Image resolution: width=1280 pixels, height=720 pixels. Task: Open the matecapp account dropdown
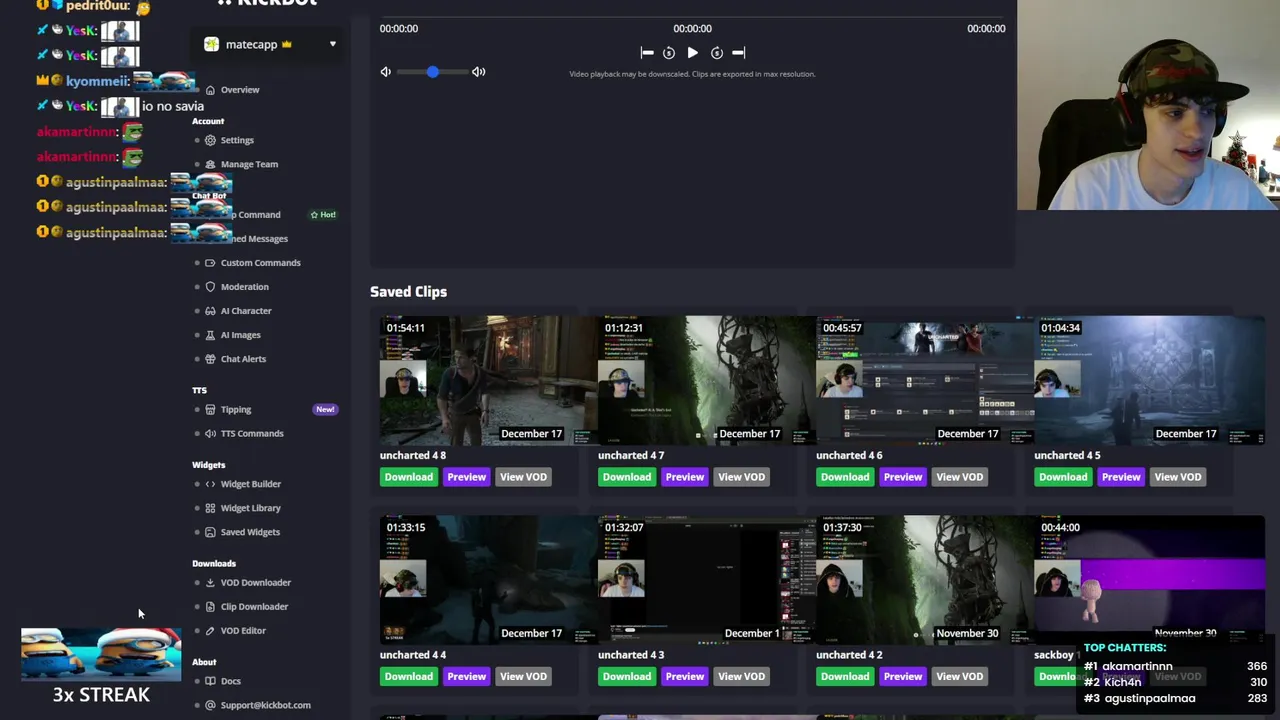coord(269,44)
